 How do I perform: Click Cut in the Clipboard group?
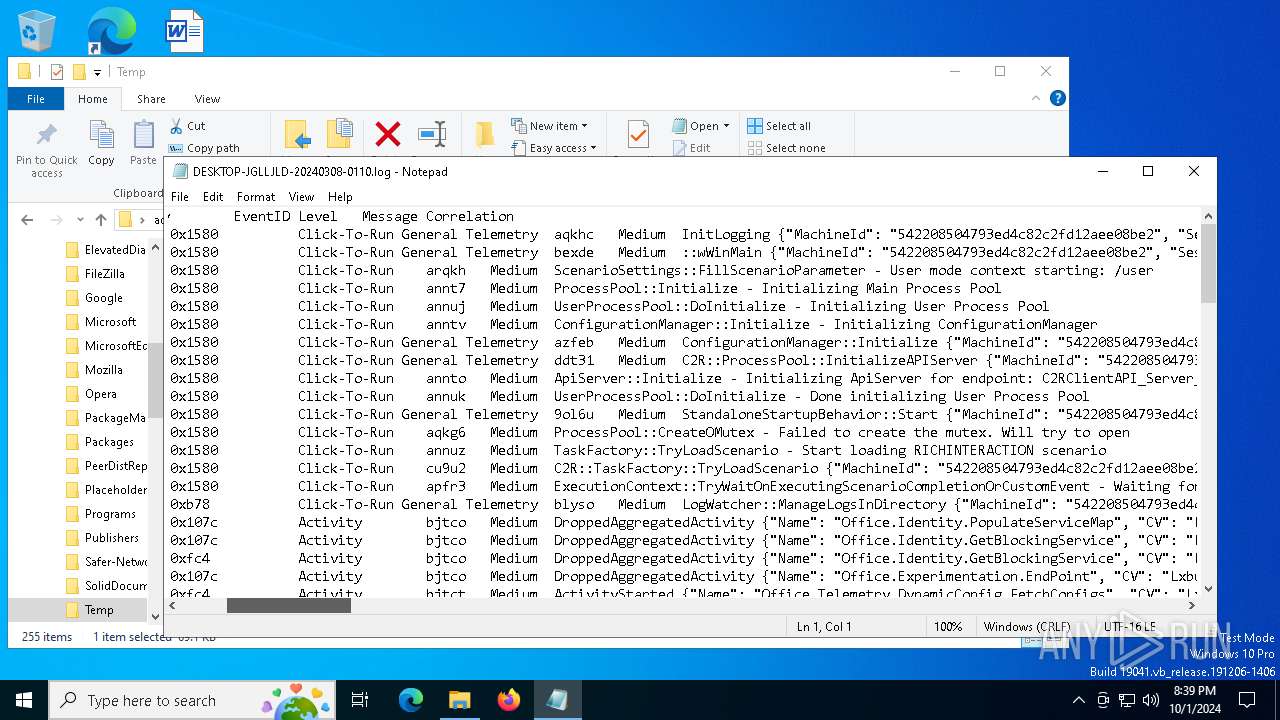pos(187,126)
